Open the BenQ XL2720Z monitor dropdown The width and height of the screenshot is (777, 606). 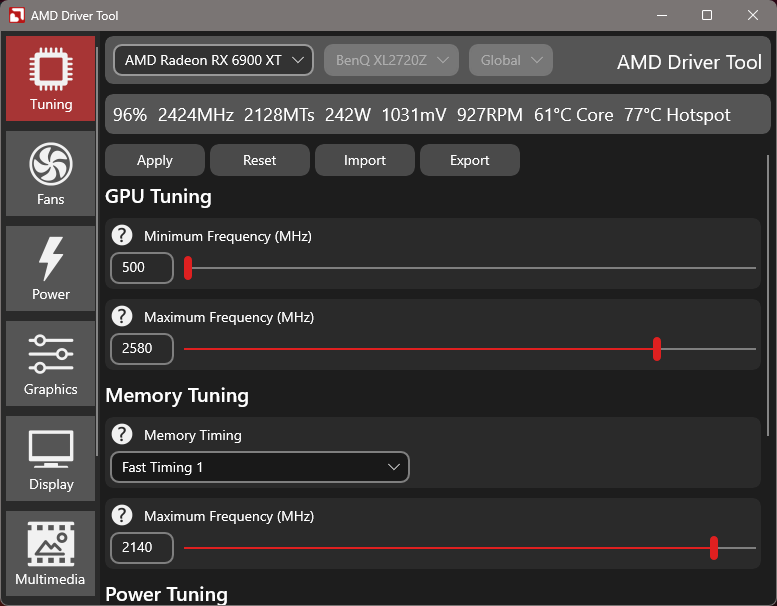click(x=391, y=60)
